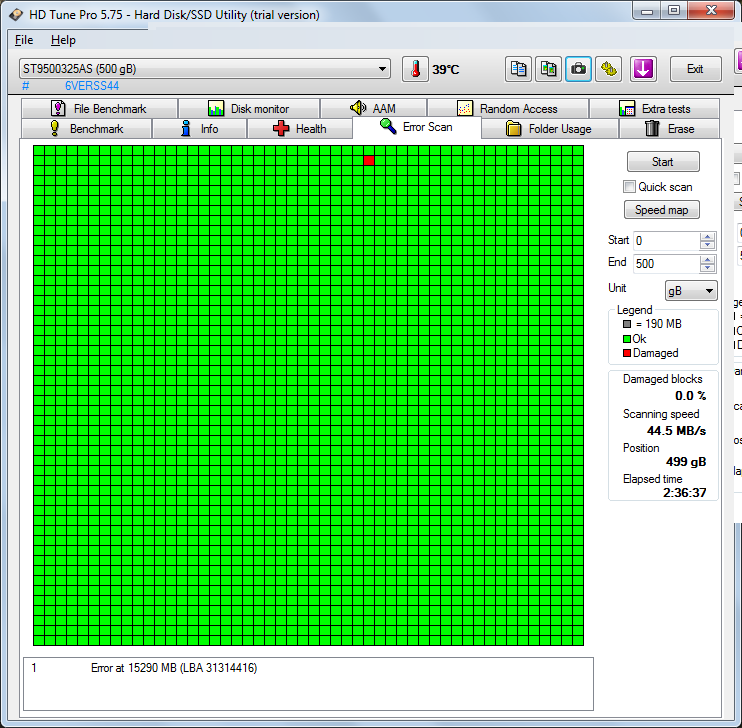Decrease the End value with down arrow

pos(707,267)
